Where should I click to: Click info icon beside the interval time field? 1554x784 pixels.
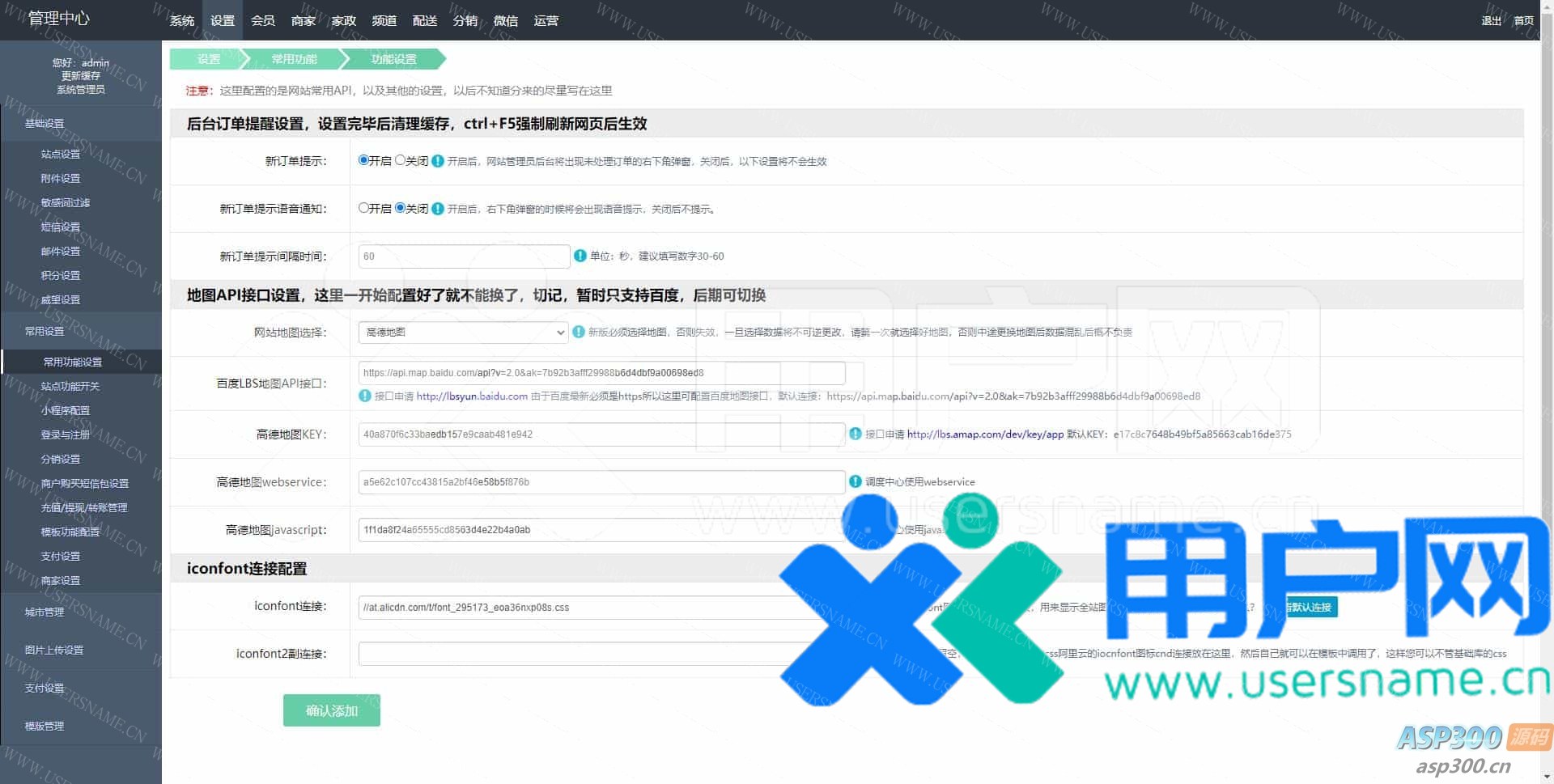(x=580, y=256)
